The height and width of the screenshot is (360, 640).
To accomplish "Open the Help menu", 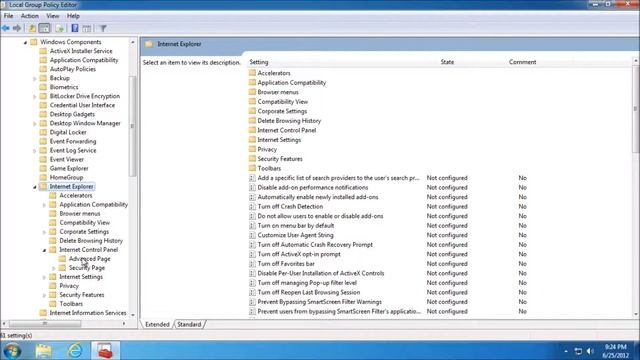I will (x=73, y=16).
